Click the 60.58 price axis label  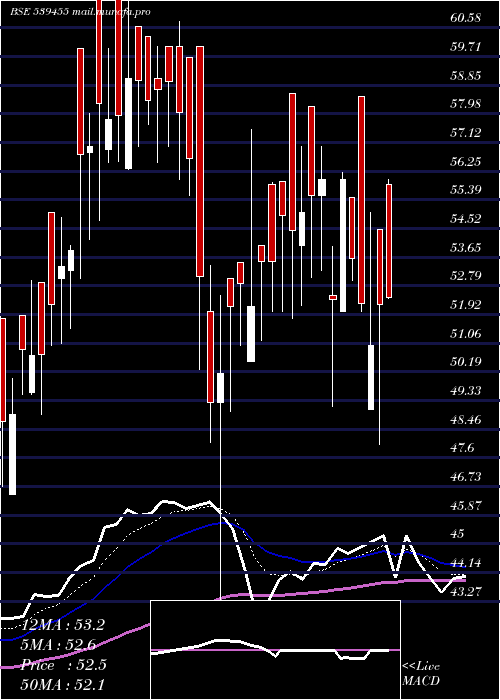click(466, 18)
